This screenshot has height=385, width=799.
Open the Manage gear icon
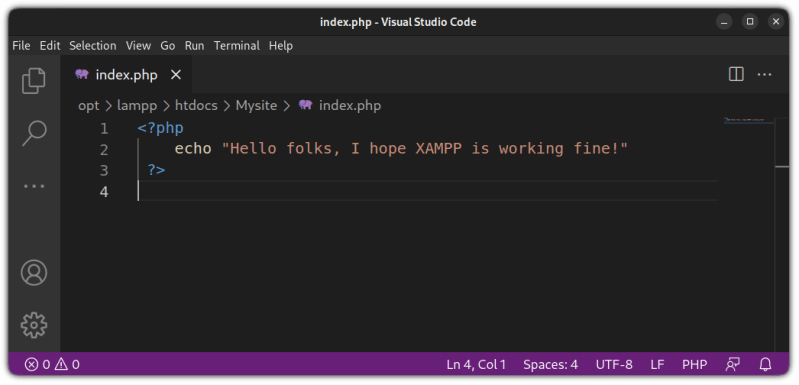coord(34,325)
